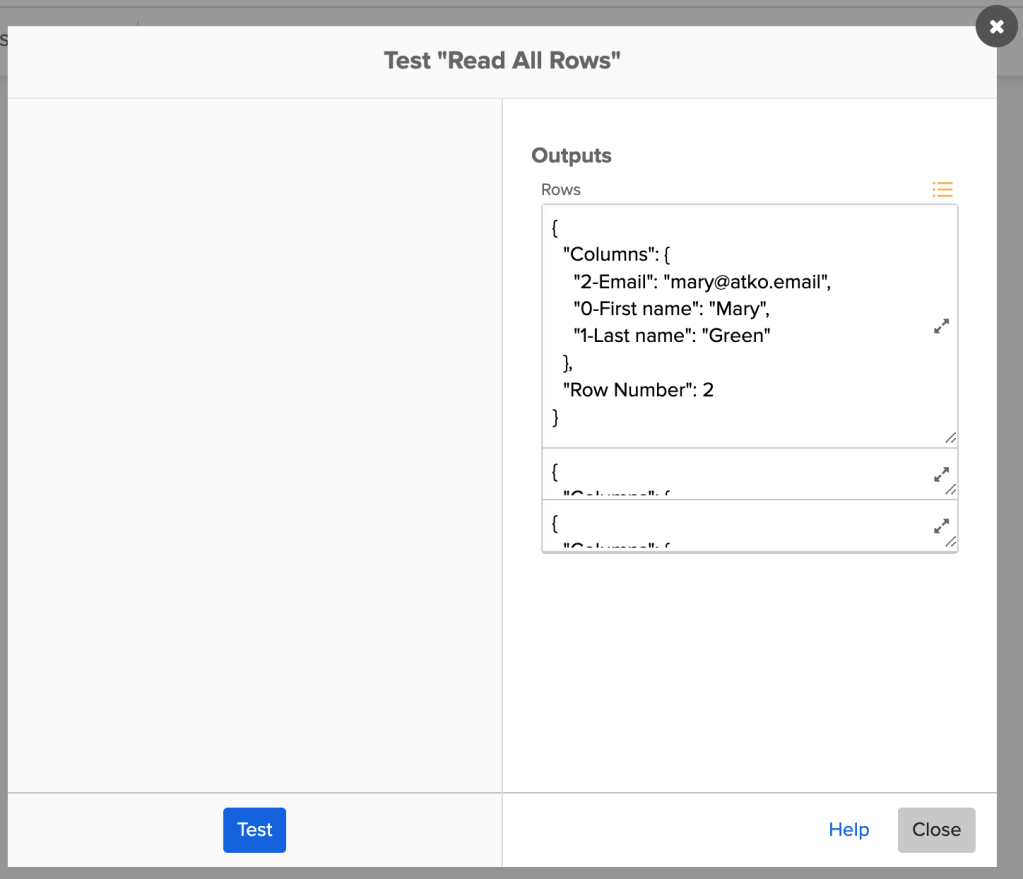Click the second row's resize handle

[950, 489]
